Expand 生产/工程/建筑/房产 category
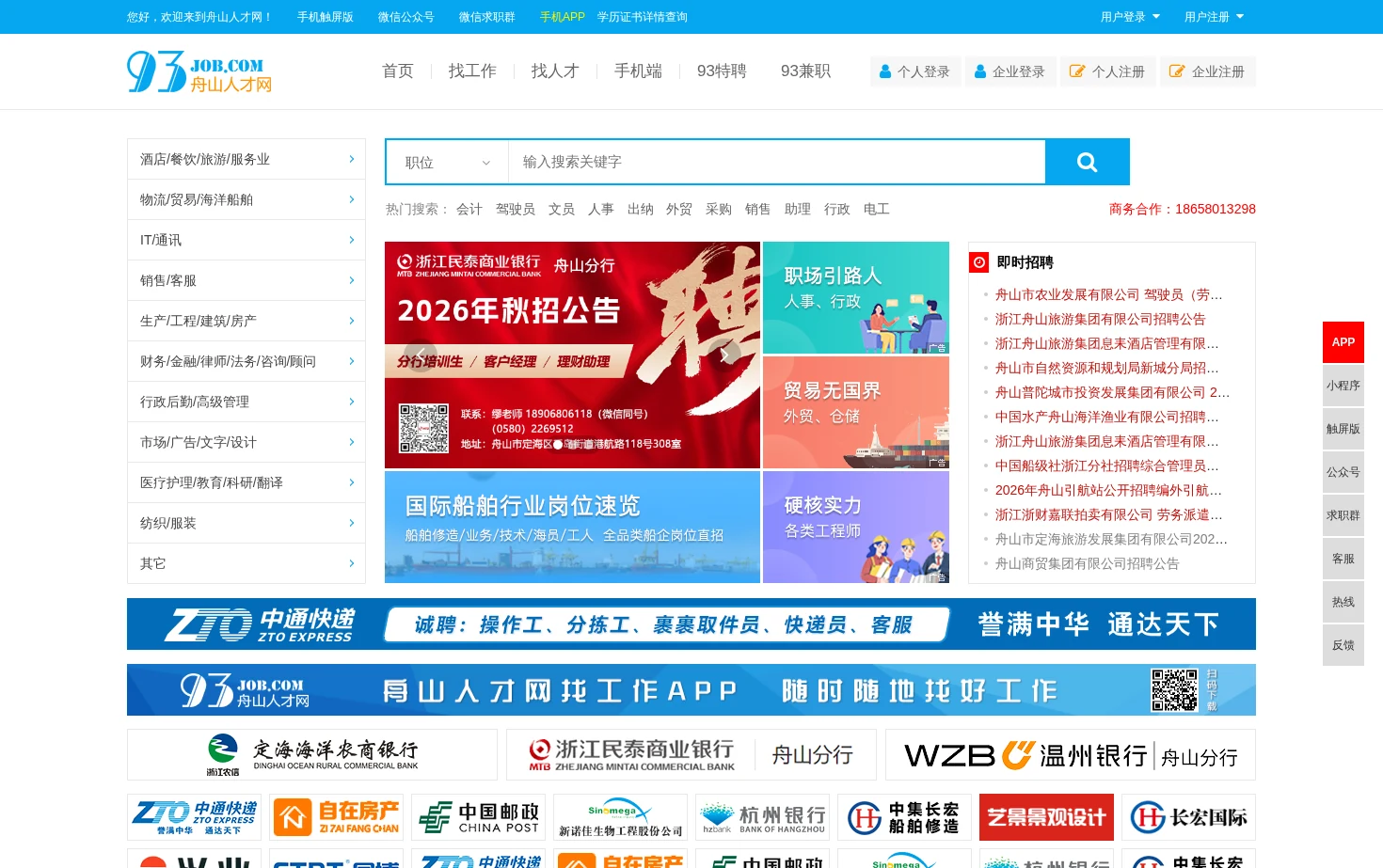This screenshot has height=868, width=1383. (x=246, y=321)
